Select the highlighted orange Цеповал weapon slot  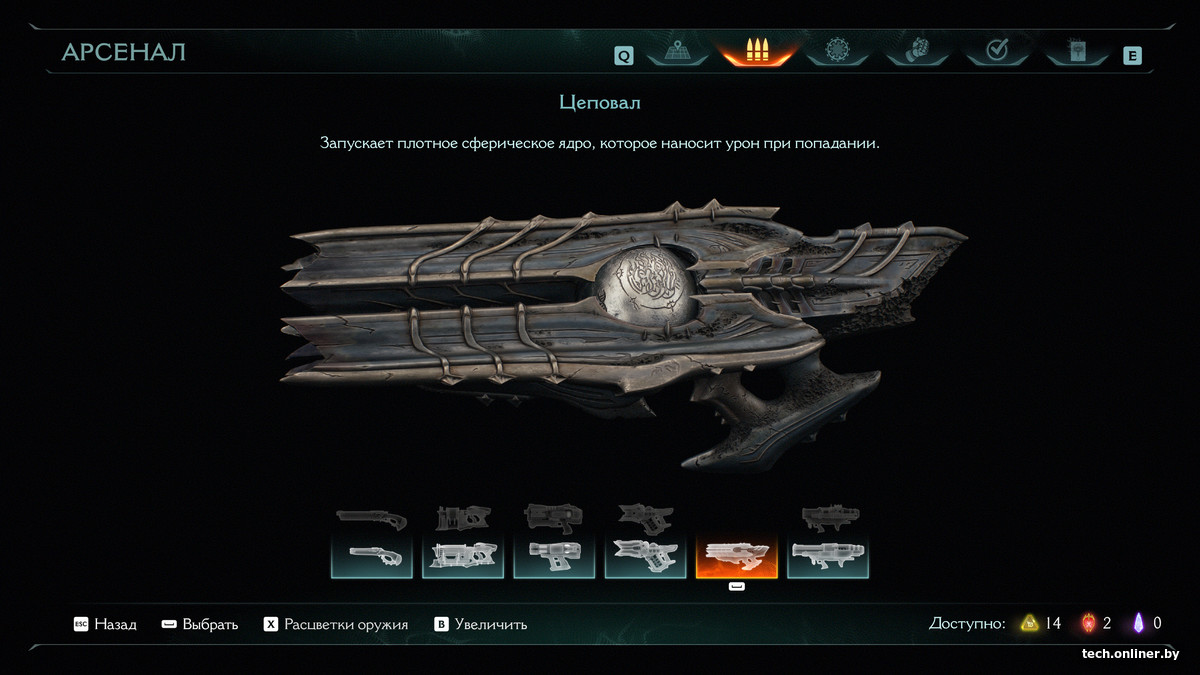click(x=736, y=555)
